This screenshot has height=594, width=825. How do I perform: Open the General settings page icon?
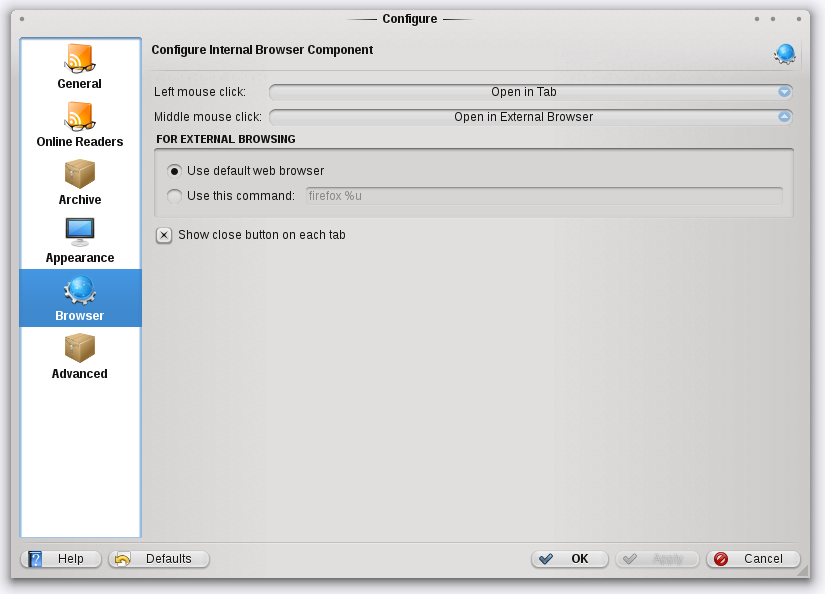click(80, 58)
